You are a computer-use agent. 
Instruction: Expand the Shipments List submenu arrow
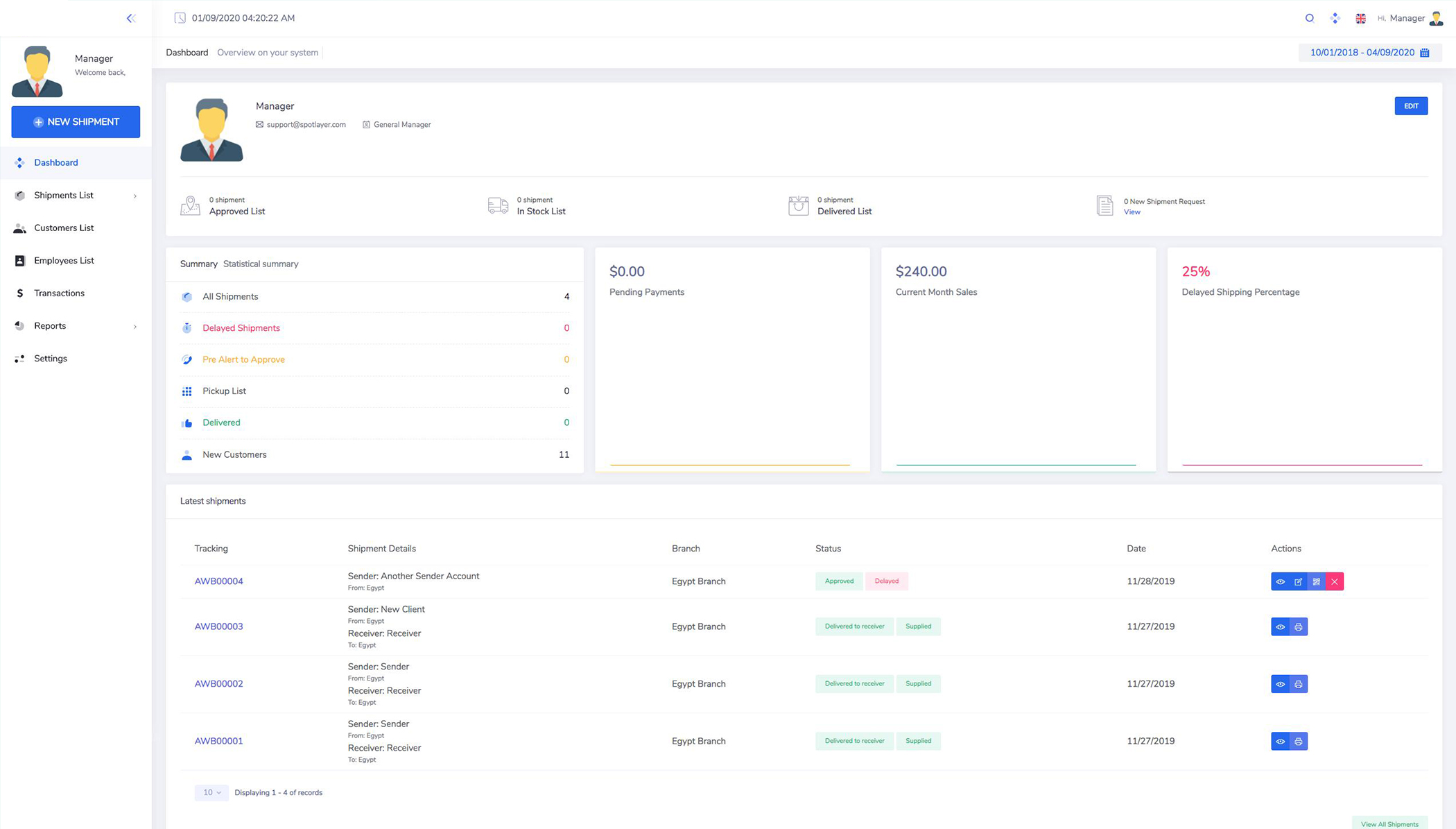tap(135, 196)
